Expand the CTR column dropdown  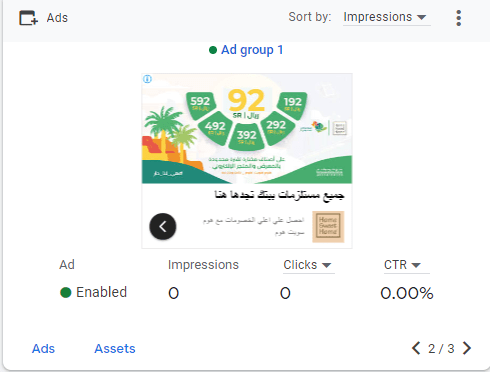[x=406, y=265]
